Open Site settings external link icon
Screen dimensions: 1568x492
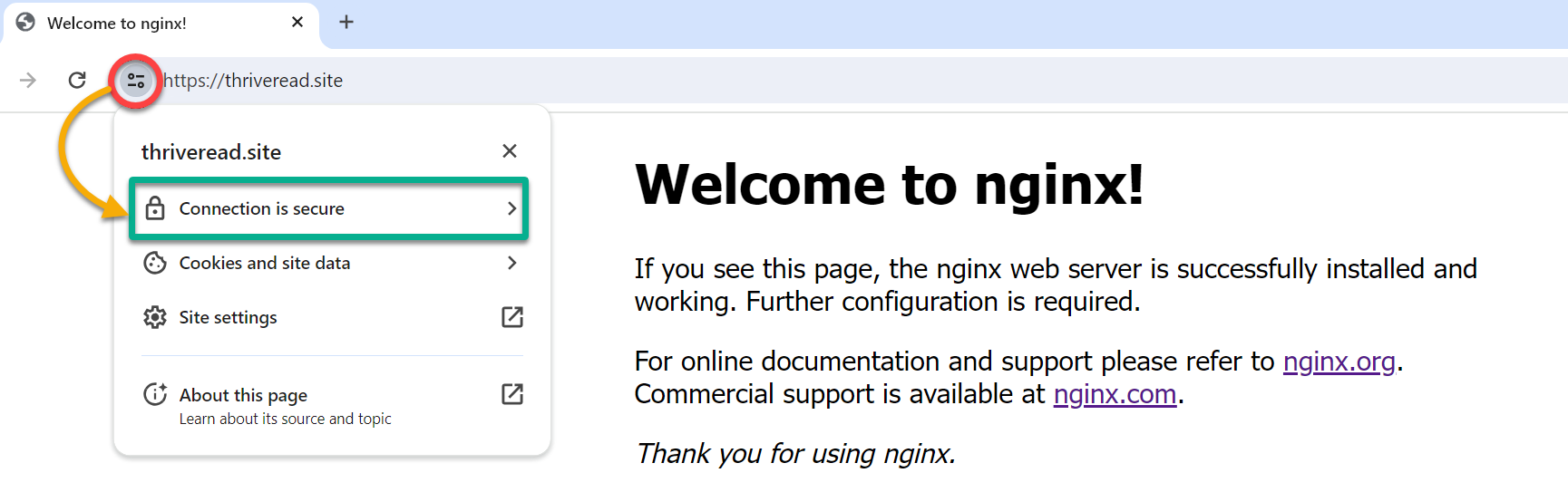[512, 317]
